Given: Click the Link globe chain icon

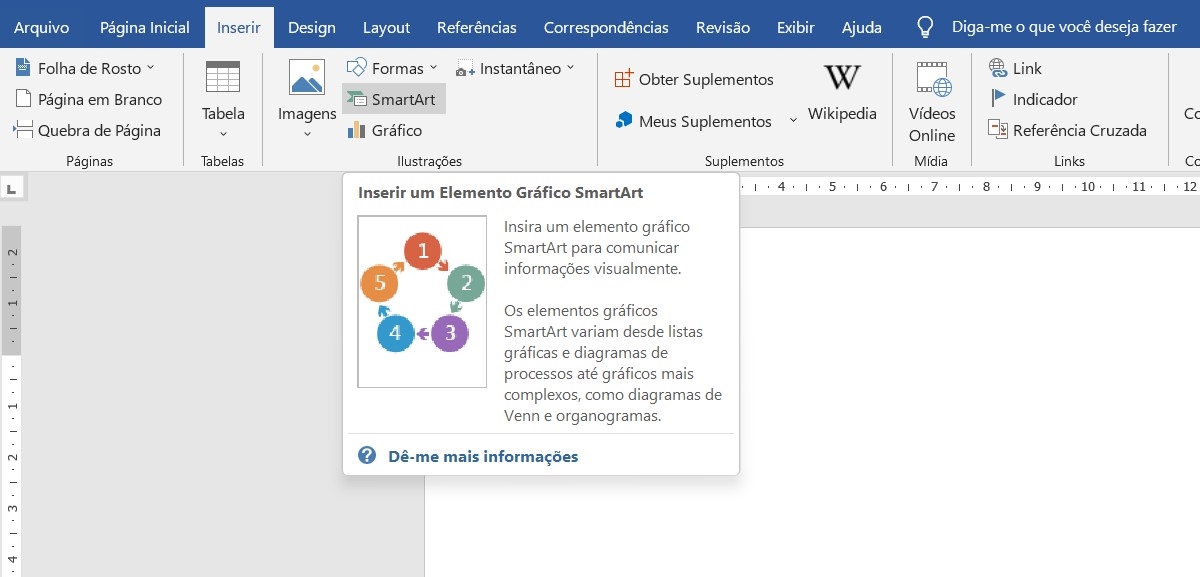Looking at the screenshot, I should (997, 68).
